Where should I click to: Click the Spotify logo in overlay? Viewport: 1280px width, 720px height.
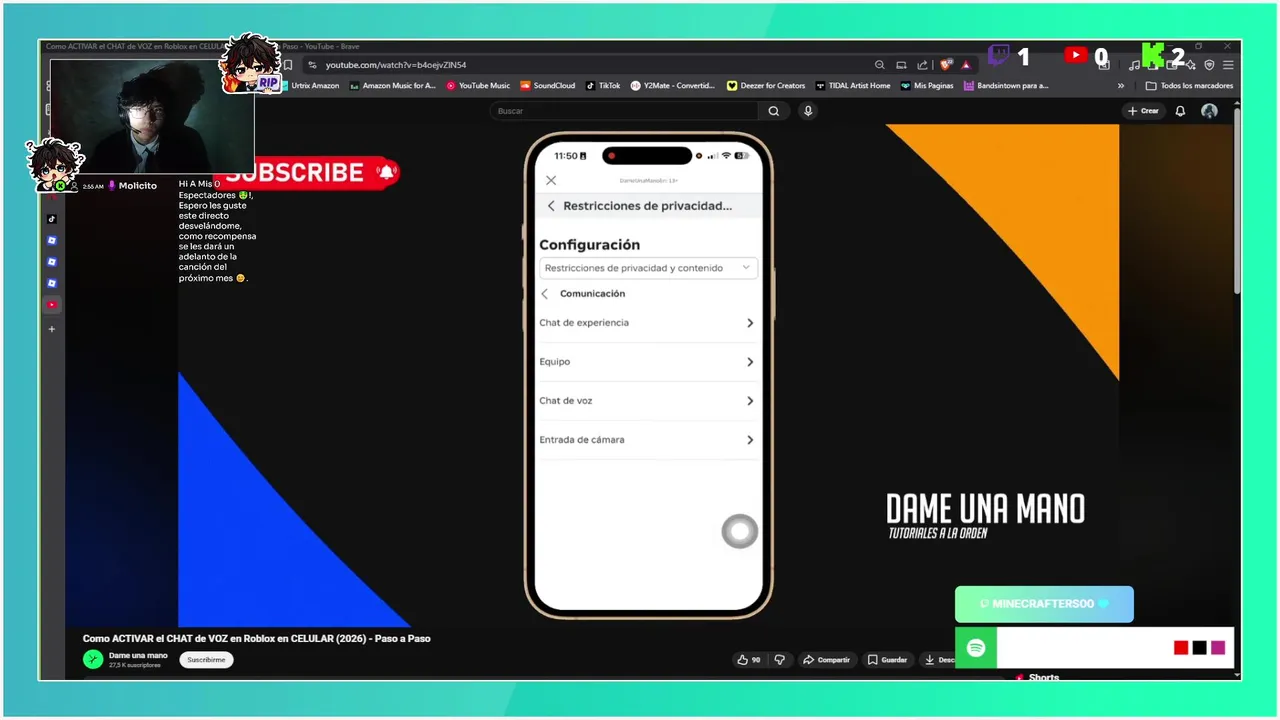pos(977,648)
